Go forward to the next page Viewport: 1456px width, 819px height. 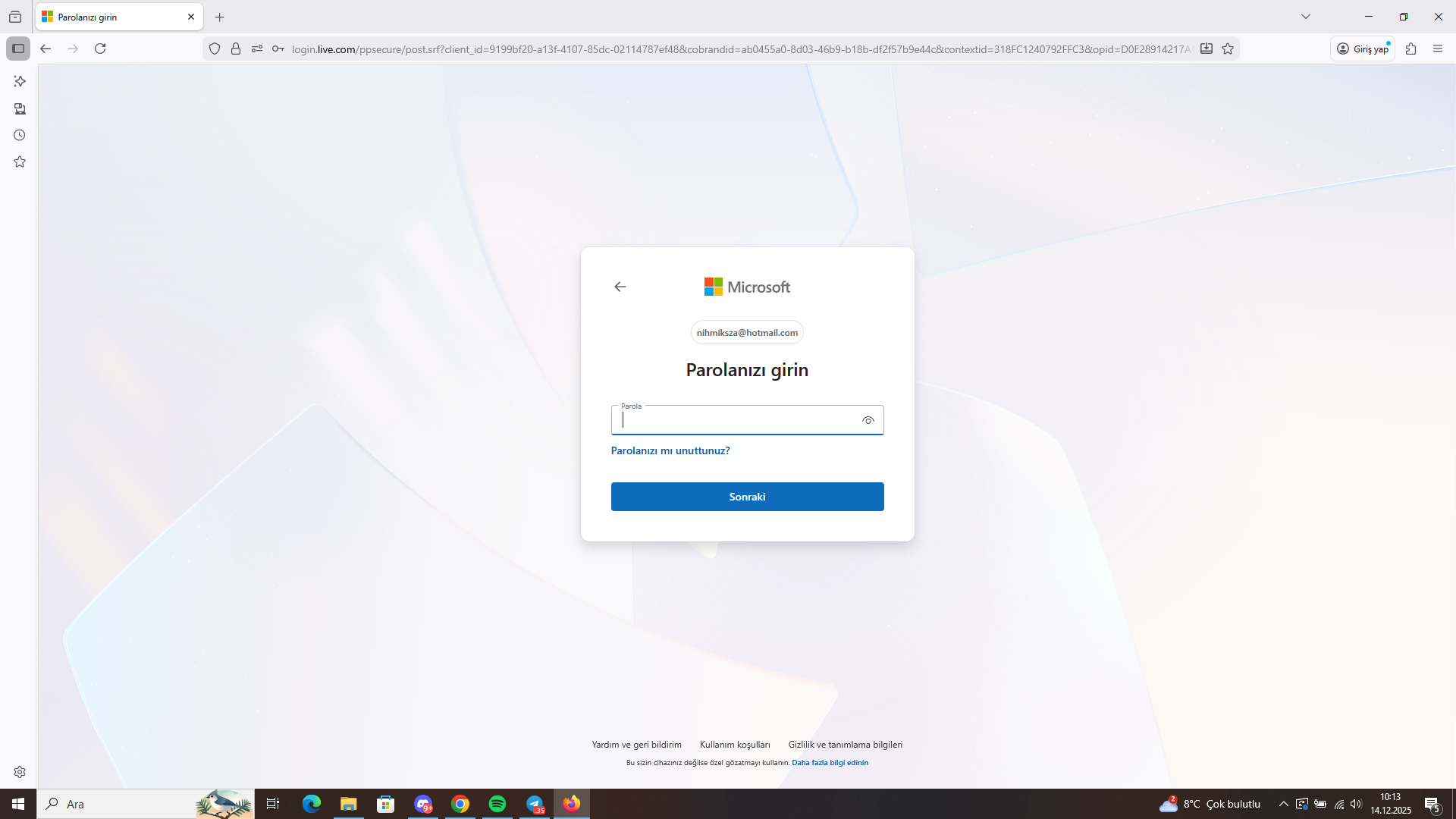tap(73, 49)
